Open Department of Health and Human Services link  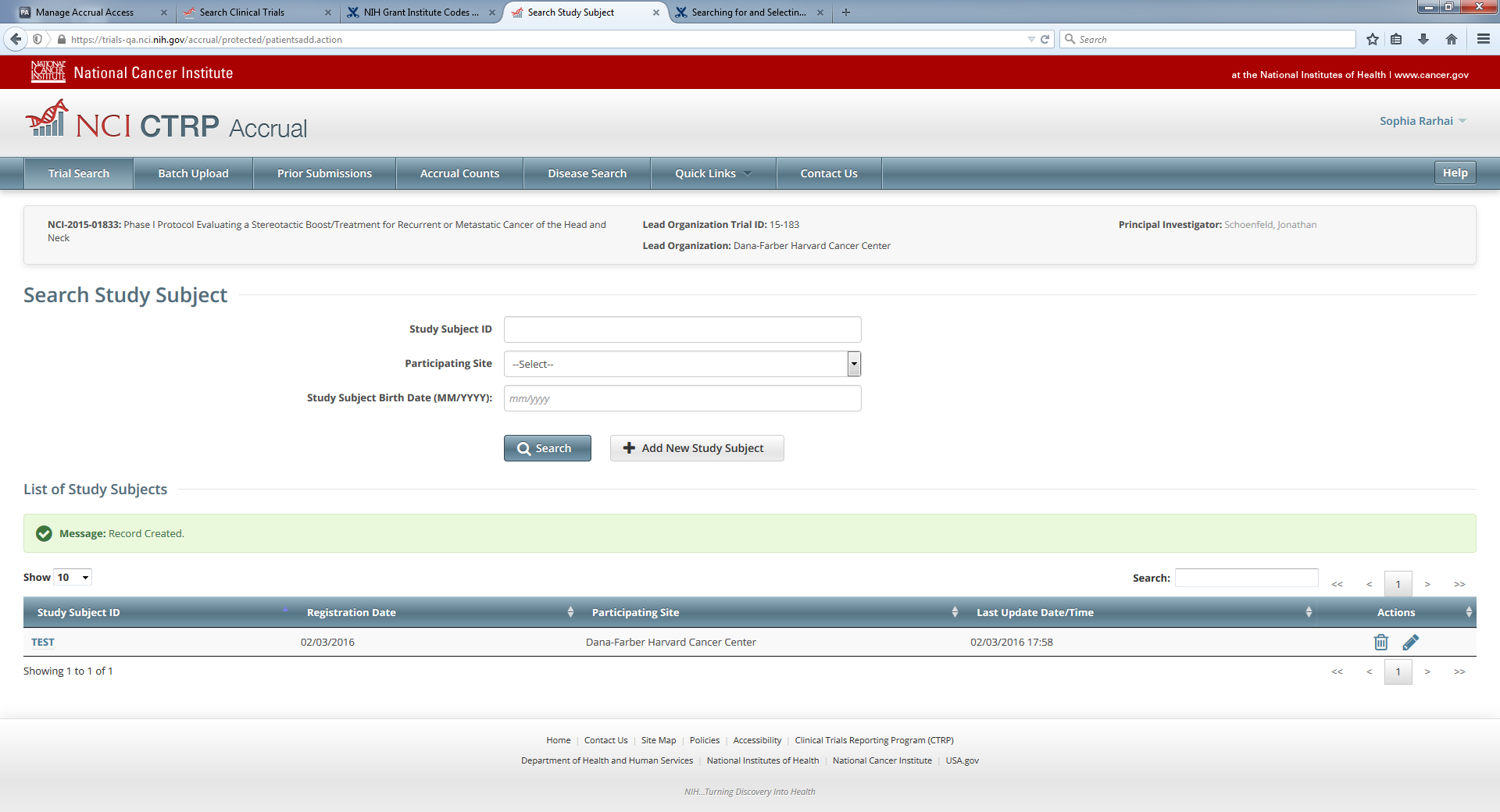point(607,760)
